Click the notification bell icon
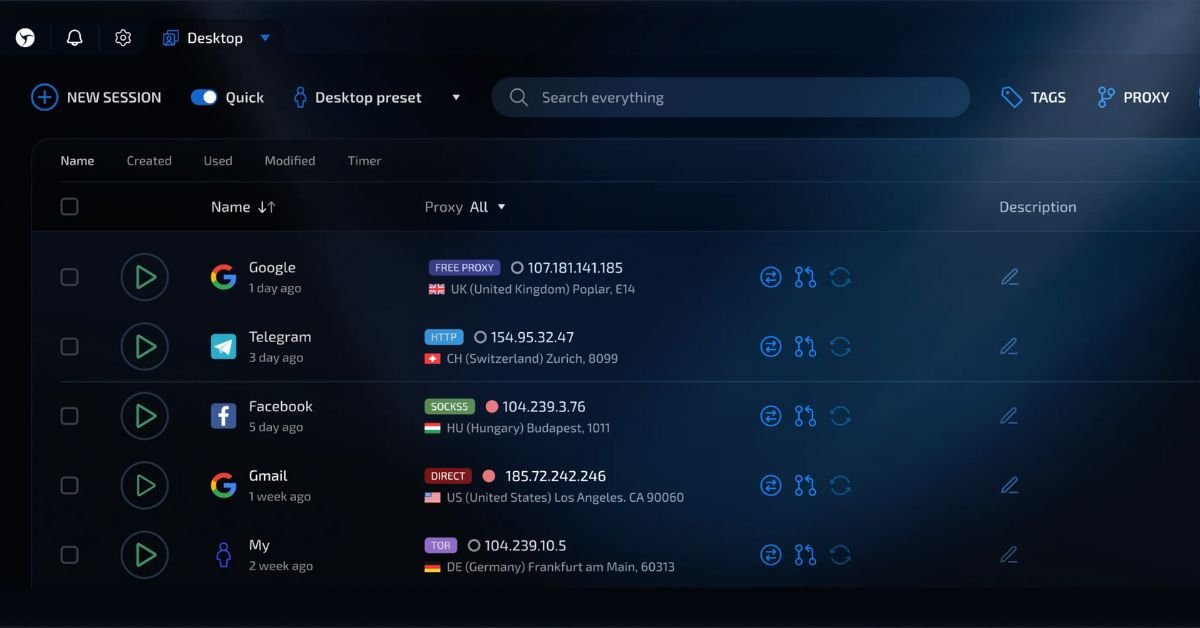The height and width of the screenshot is (628, 1200). 74,38
